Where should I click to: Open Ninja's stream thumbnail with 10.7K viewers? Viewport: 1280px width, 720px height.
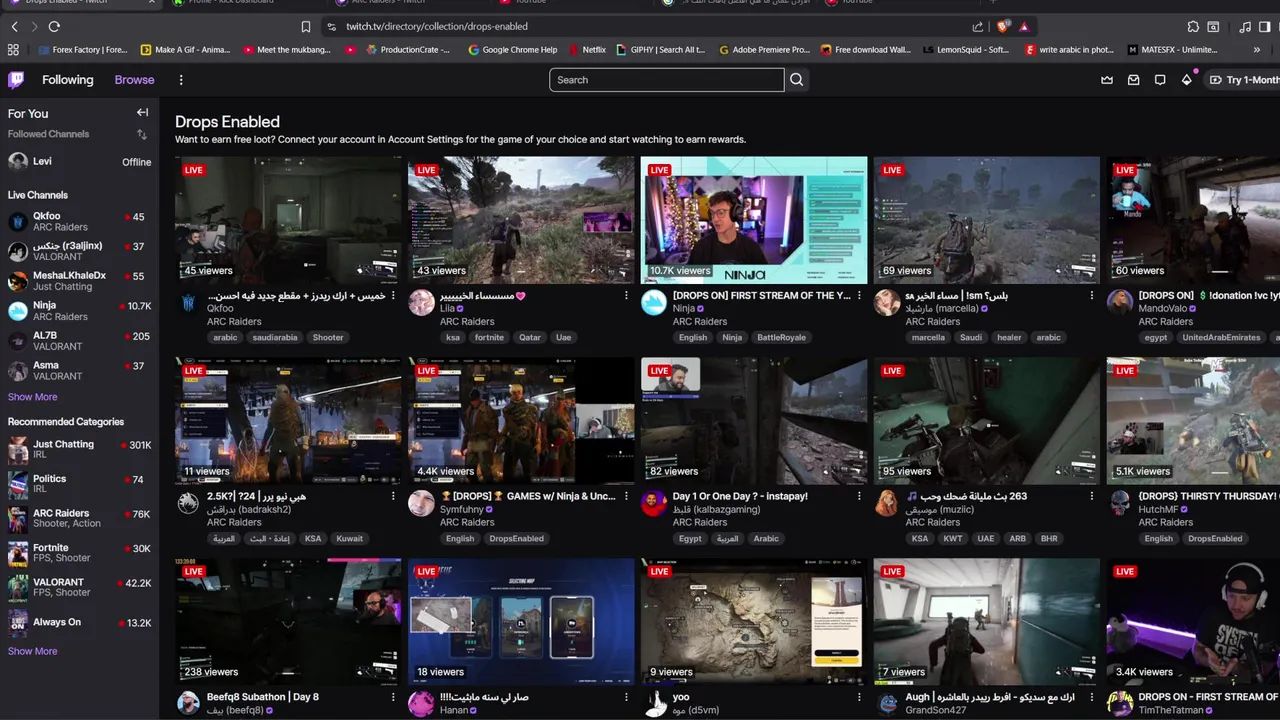(754, 220)
